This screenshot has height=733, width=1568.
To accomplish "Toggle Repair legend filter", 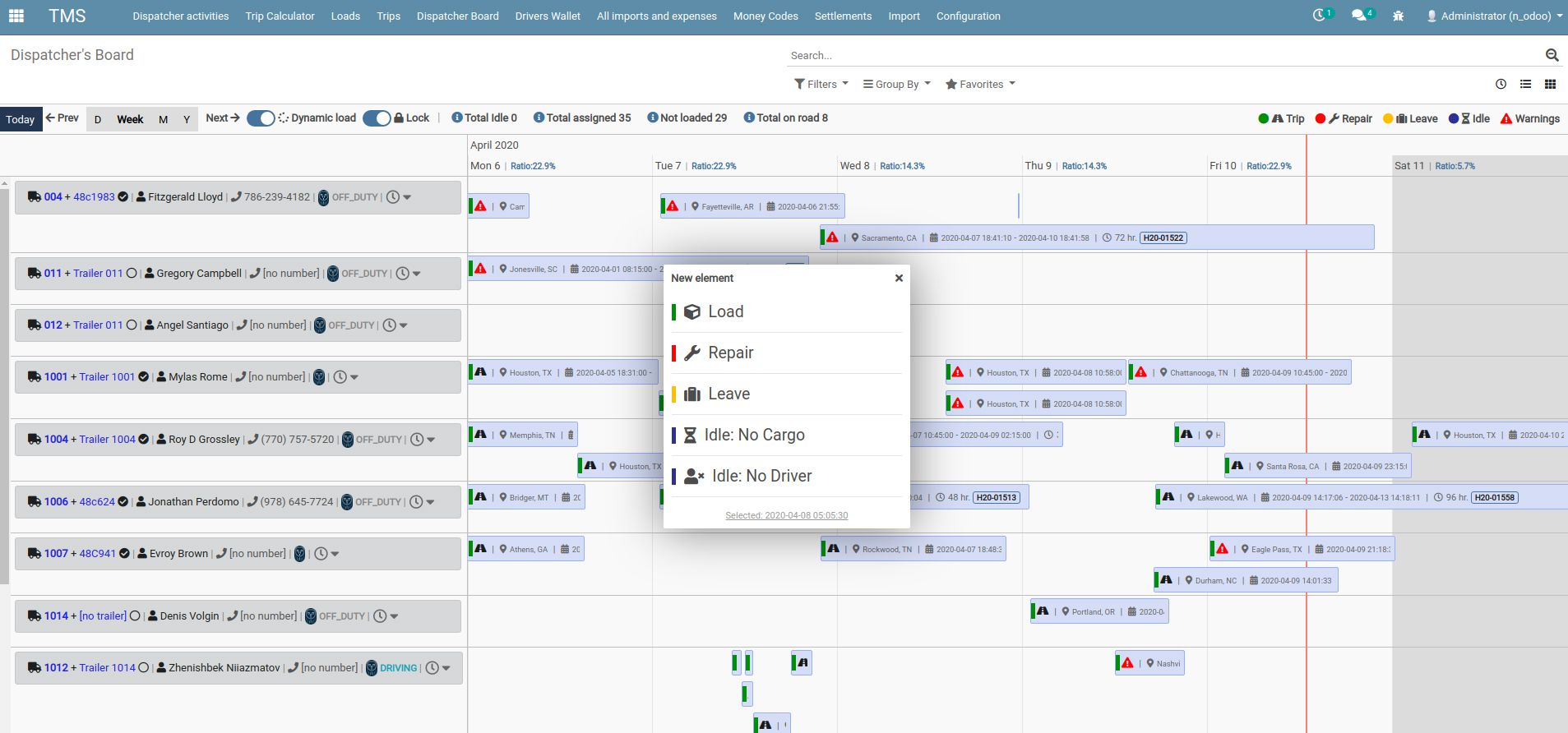I will [x=1344, y=118].
